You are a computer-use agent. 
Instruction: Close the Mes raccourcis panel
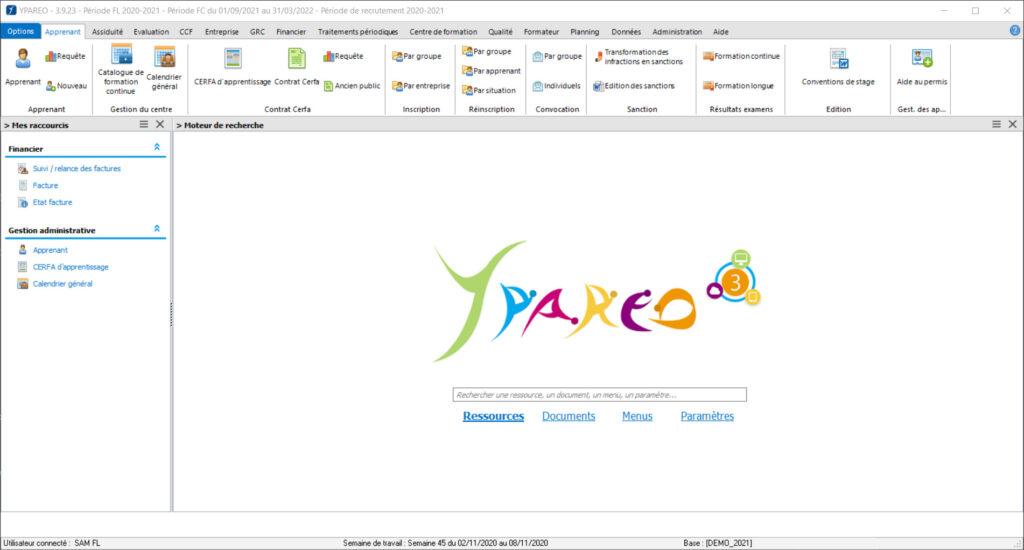[160, 124]
